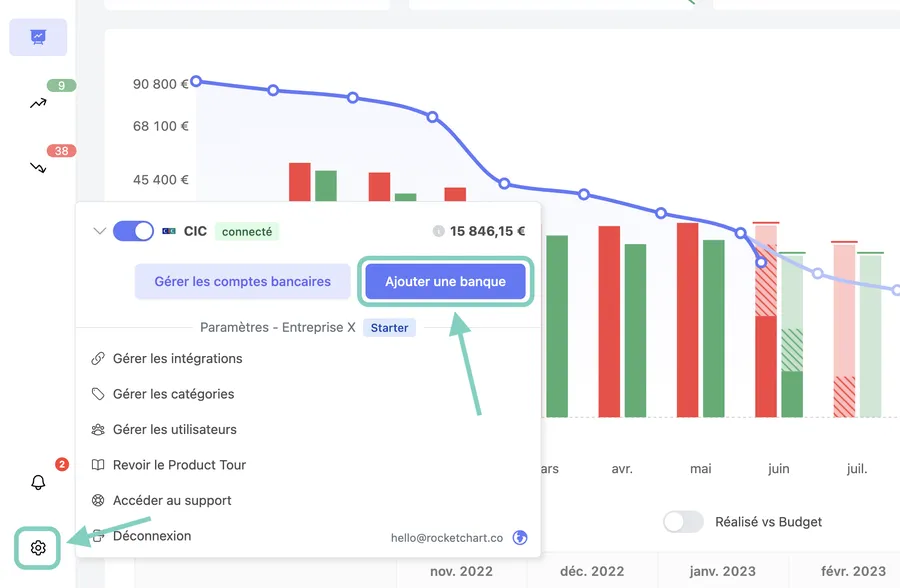Click the Gérer les comptes bancaires button
Image resolution: width=900 pixels, height=588 pixels.
click(243, 282)
